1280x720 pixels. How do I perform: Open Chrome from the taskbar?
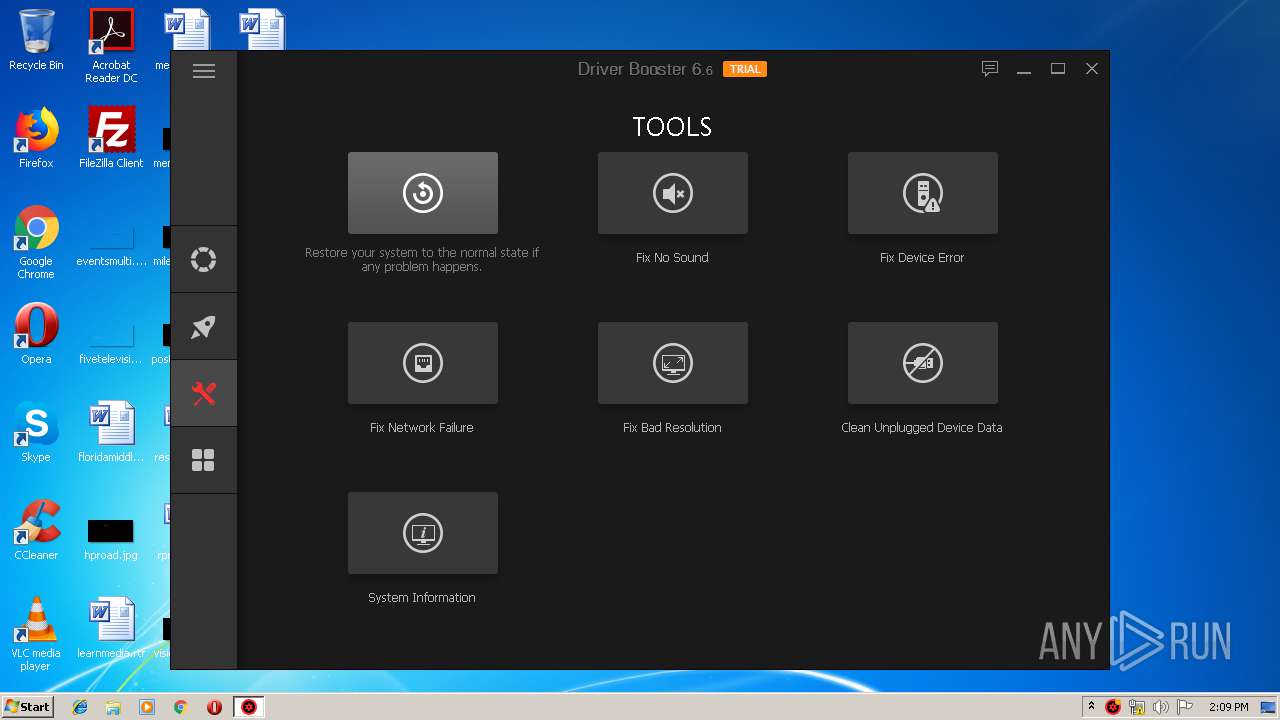coord(180,707)
